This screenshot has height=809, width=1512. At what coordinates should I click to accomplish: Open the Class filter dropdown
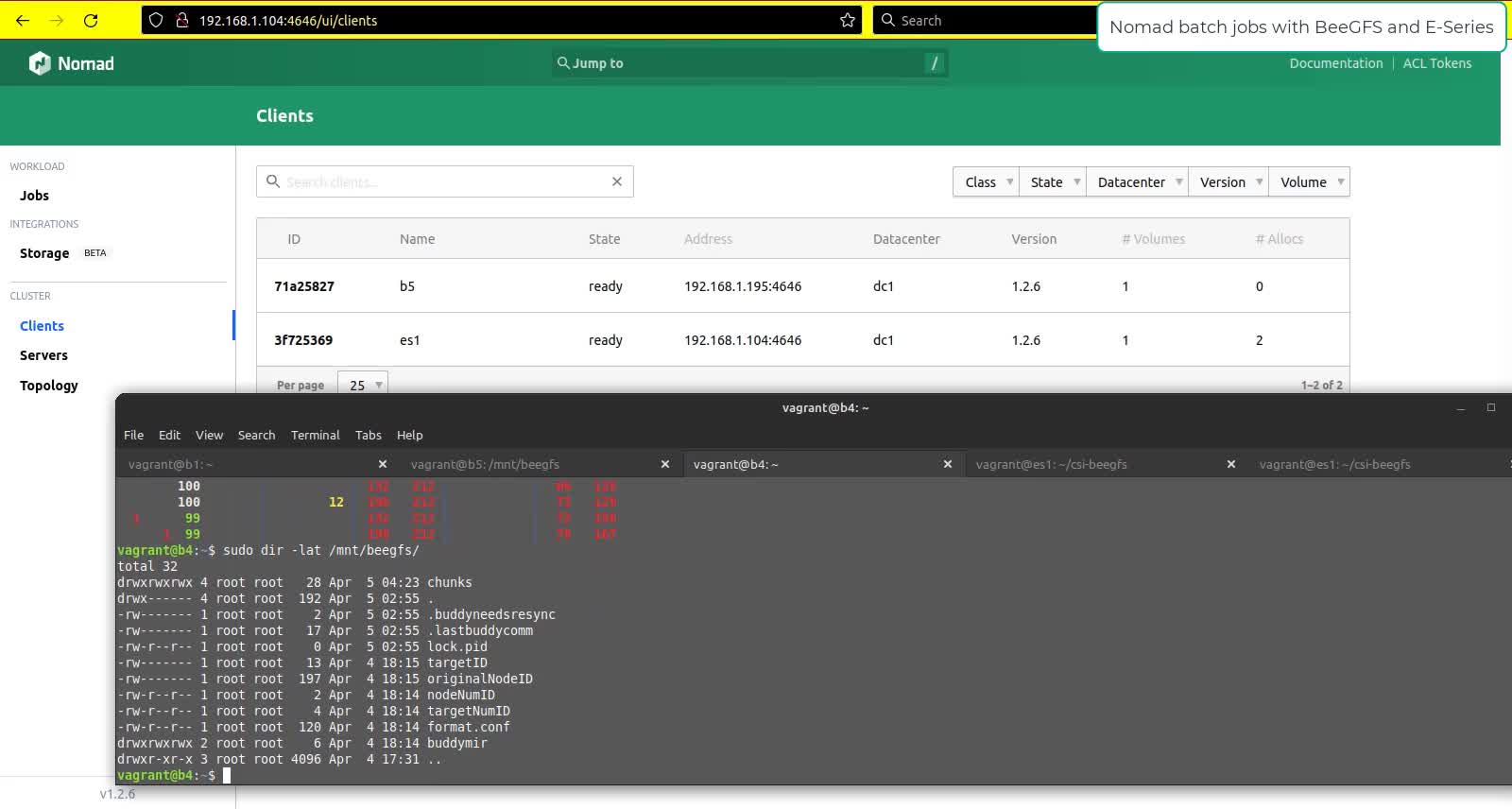pyautogui.click(x=986, y=181)
